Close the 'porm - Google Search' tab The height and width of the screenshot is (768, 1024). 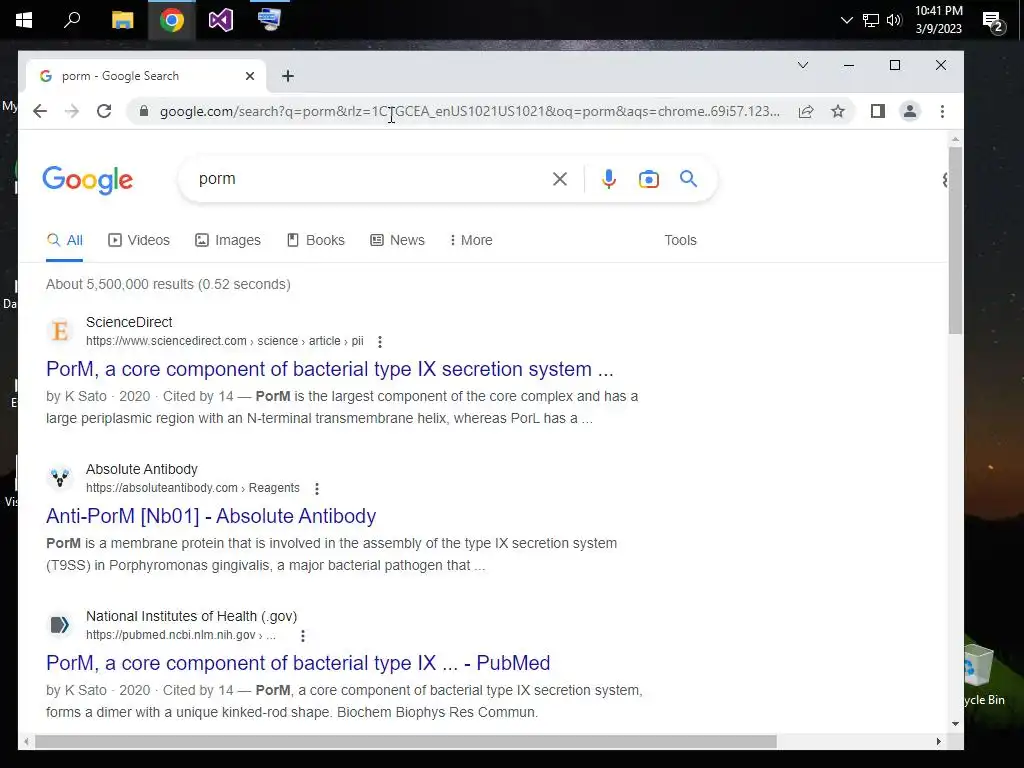coord(249,76)
